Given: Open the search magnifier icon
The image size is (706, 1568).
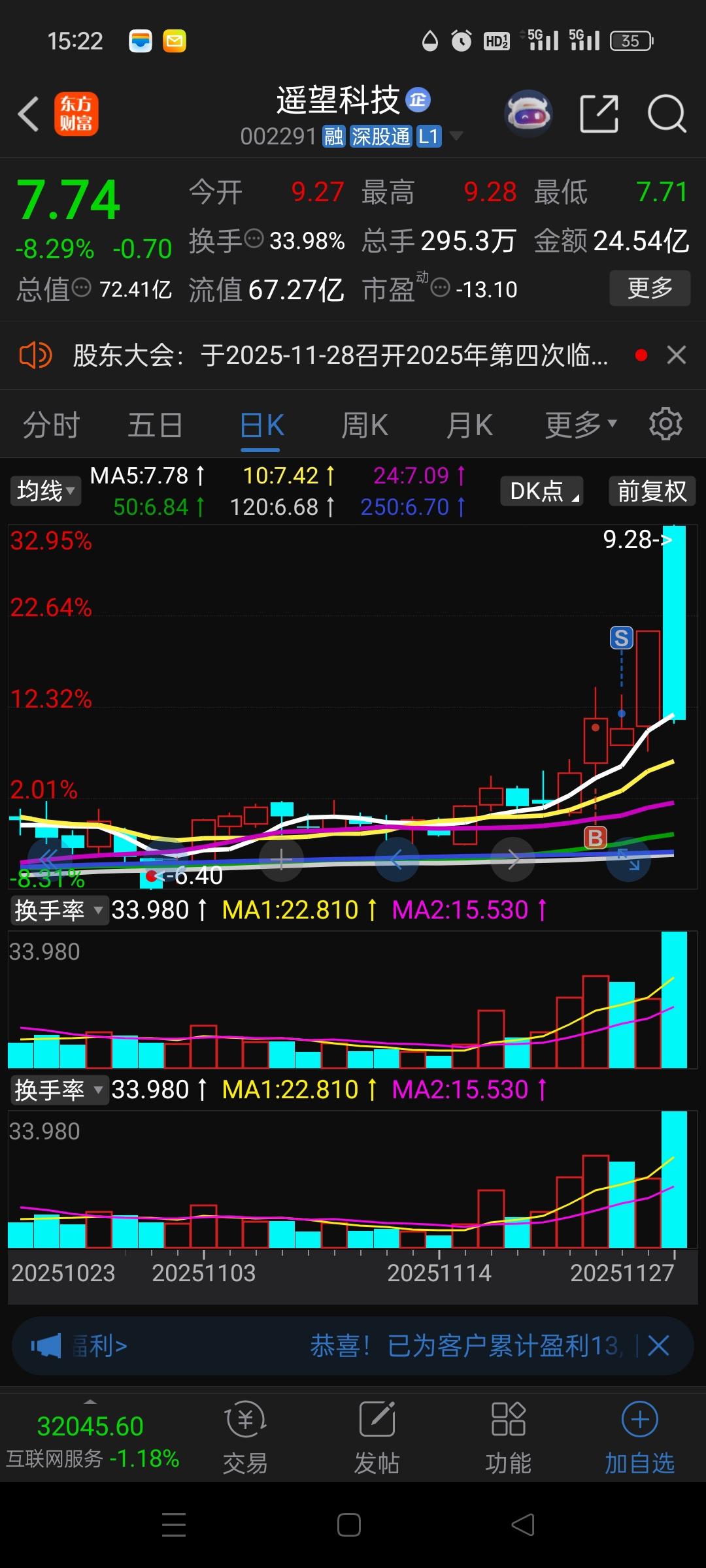Looking at the screenshot, I should (x=667, y=114).
